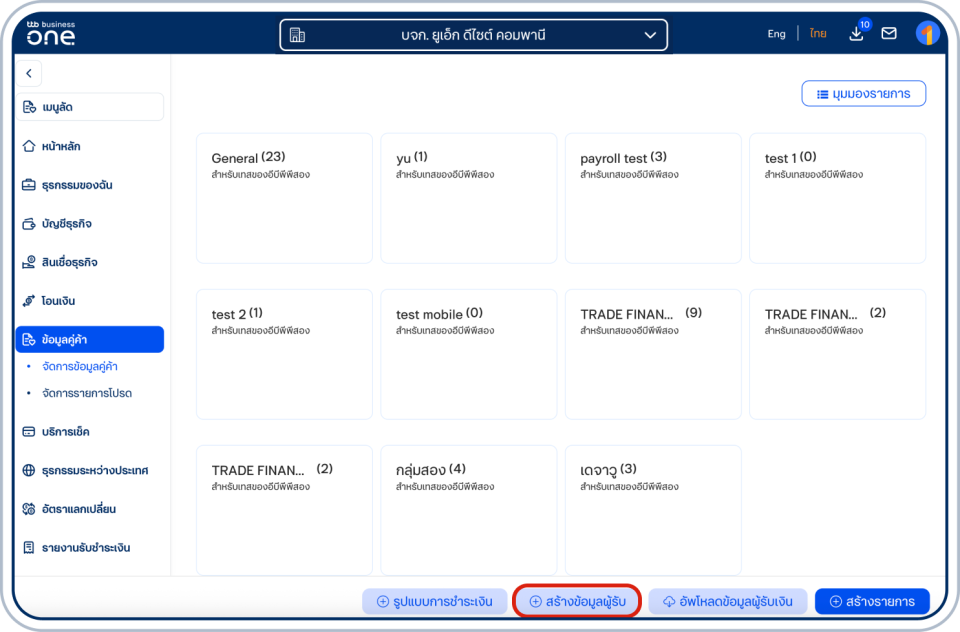Switch language to Eng
The image size is (960, 632).
coord(776,34)
